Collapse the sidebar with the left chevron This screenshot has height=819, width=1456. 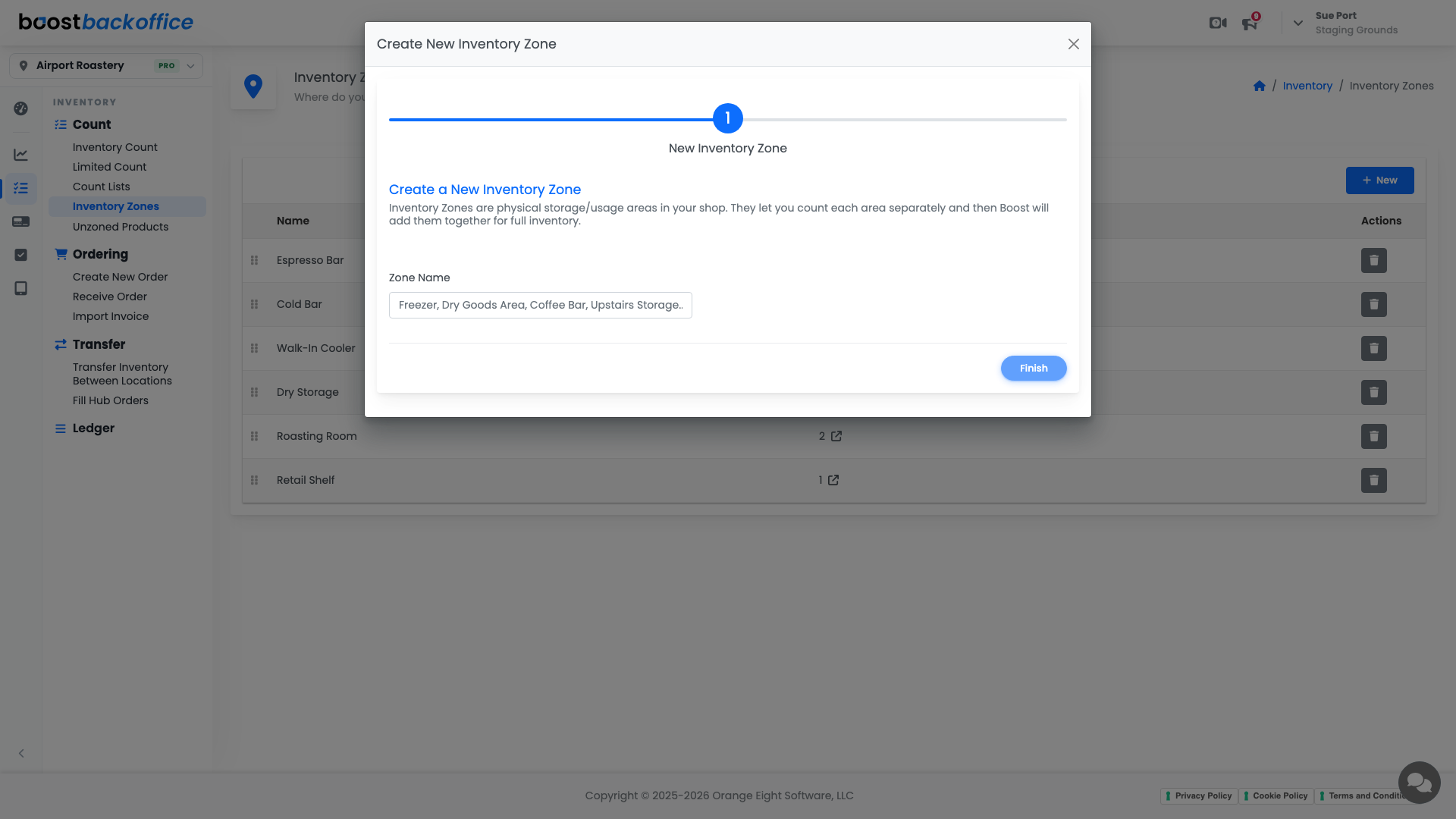coord(21,753)
